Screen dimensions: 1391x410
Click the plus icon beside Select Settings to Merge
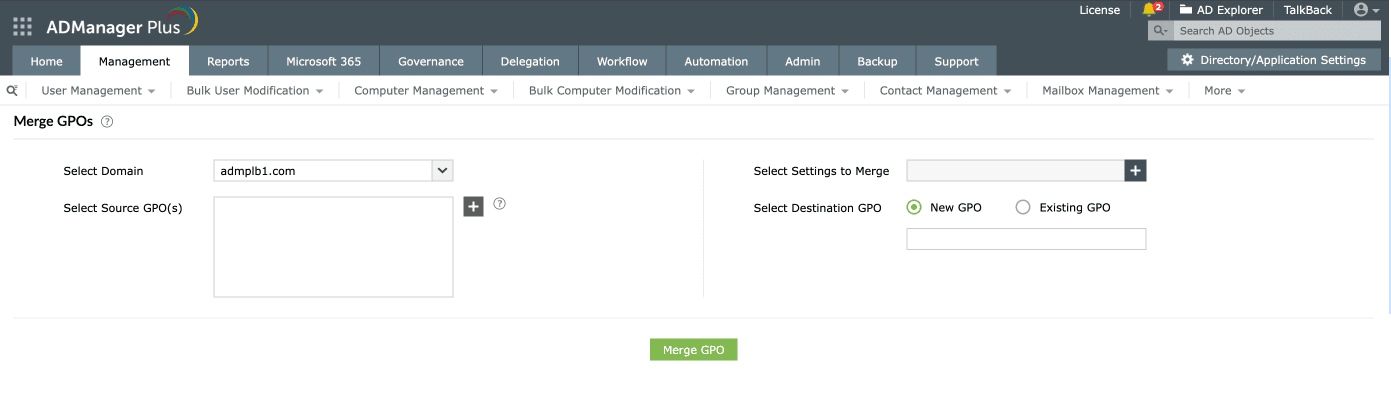[x=1135, y=171]
